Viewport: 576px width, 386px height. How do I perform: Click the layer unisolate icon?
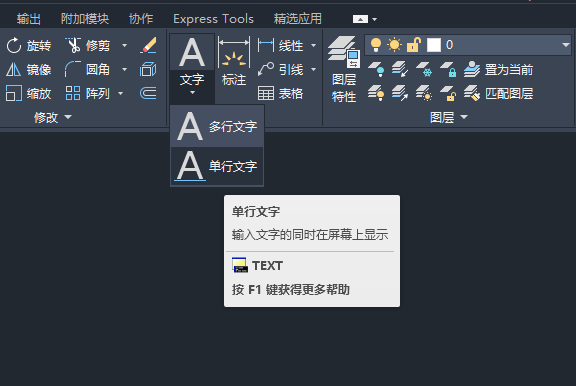point(400,93)
